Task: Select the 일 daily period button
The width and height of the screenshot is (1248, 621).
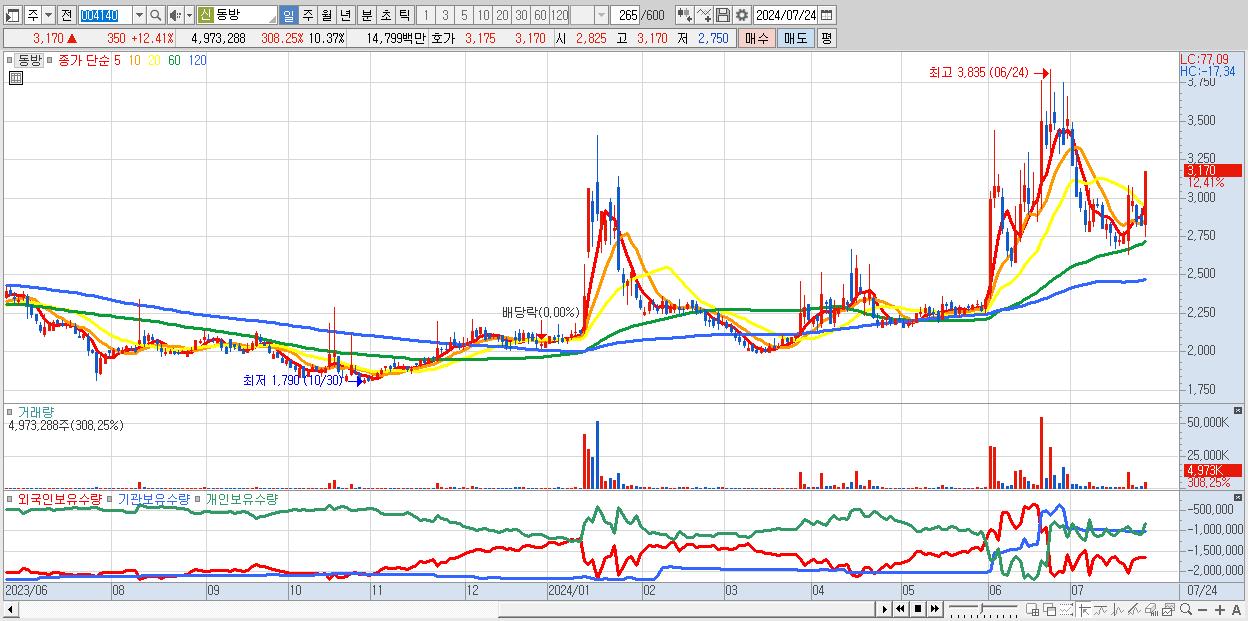Action: pyautogui.click(x=288, y=16)
